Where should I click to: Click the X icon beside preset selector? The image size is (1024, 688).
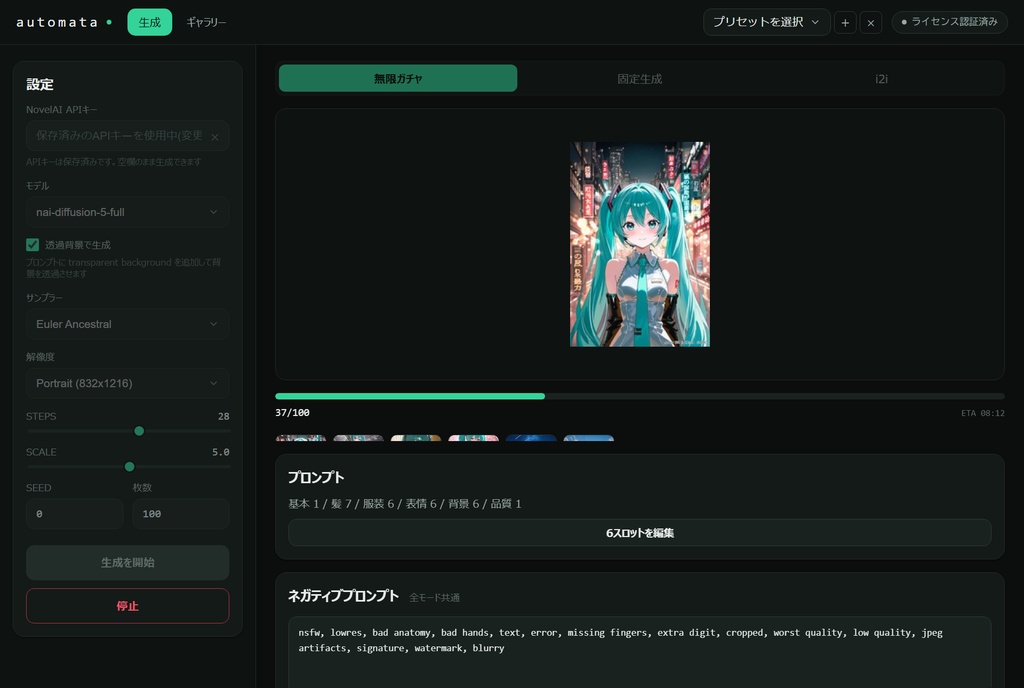871,22
